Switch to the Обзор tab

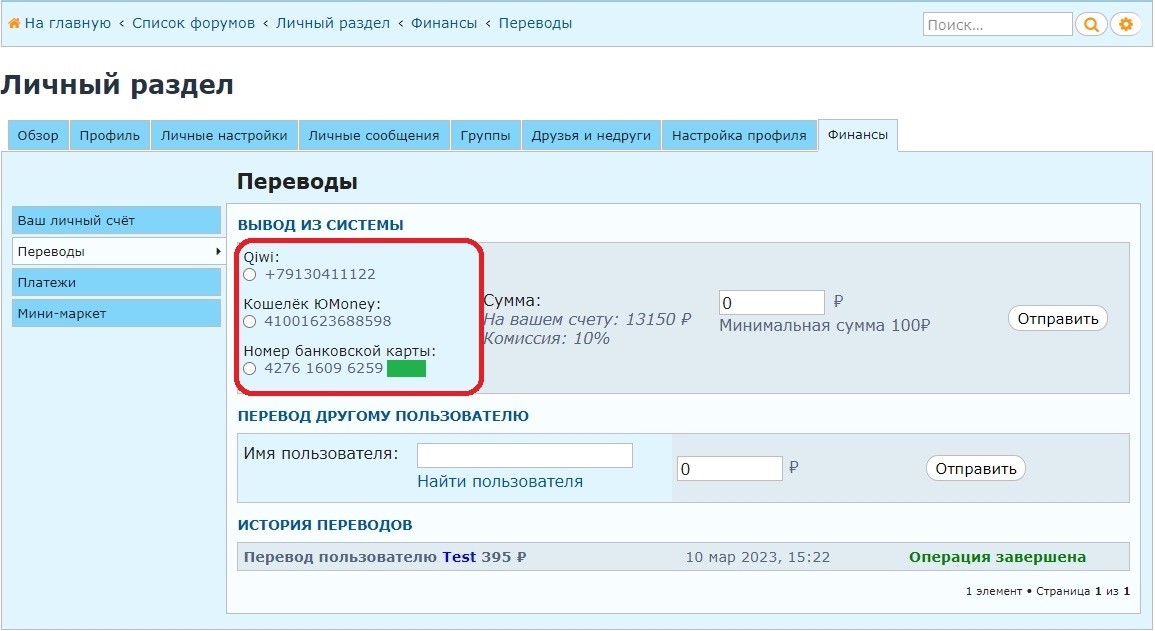[38, 136]
